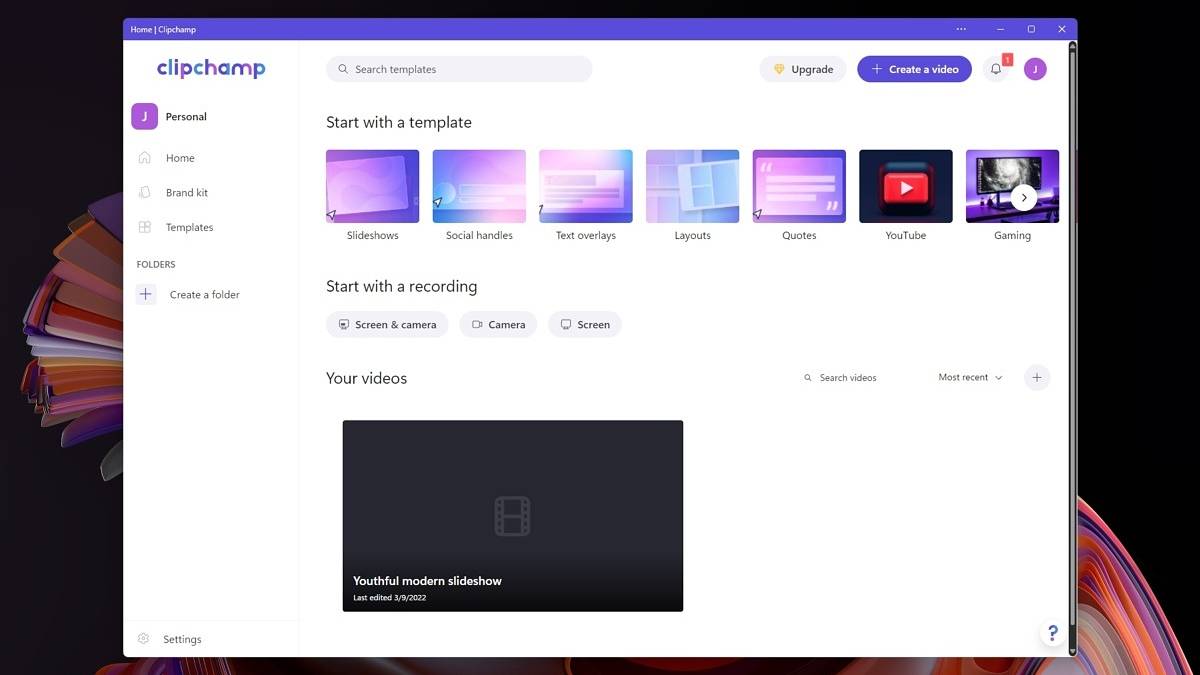Click the vertical scrollbar

[1073, 340]
